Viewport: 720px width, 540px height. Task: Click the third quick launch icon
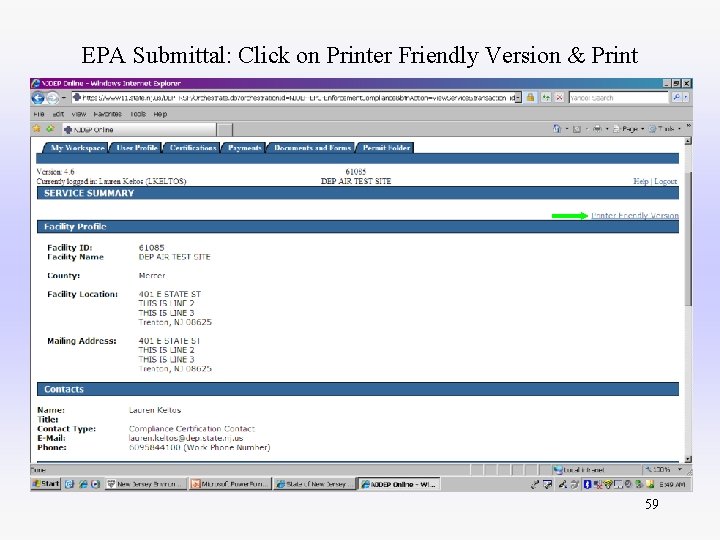tap(95, 484)
